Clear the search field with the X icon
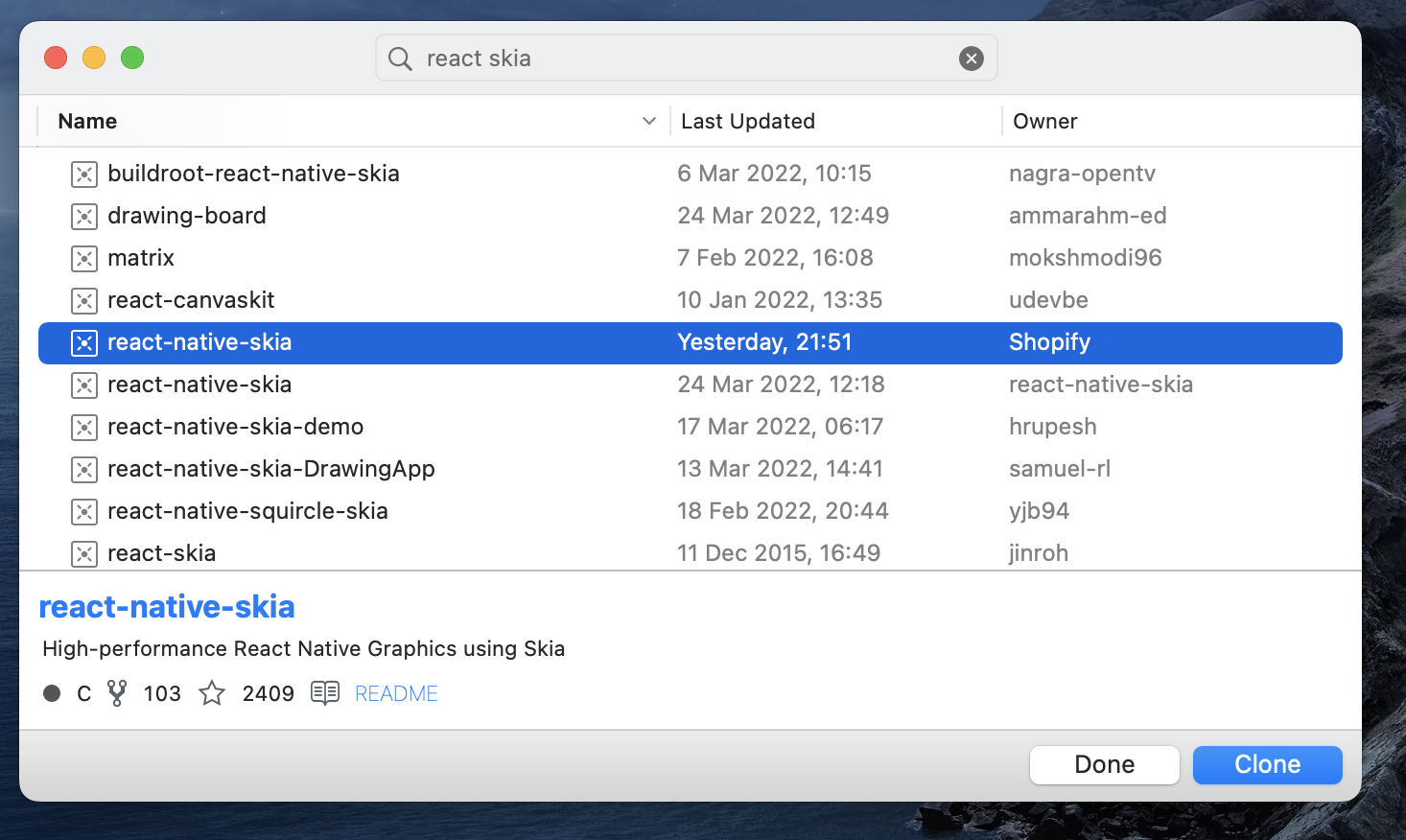The image size is (1406, 840). 972,58
